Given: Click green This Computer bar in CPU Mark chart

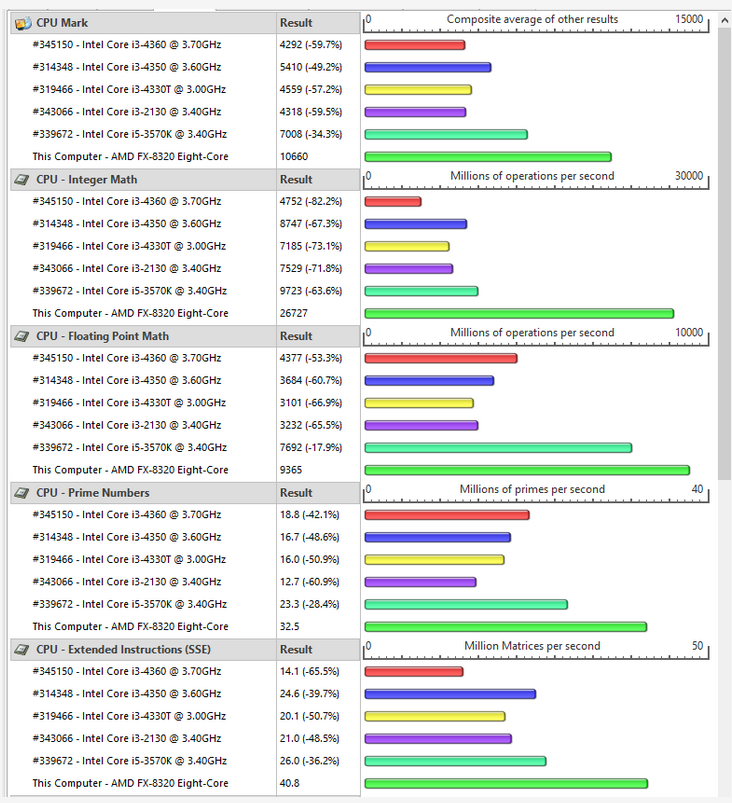Looking at the screenshot, I should click(488, 157).
